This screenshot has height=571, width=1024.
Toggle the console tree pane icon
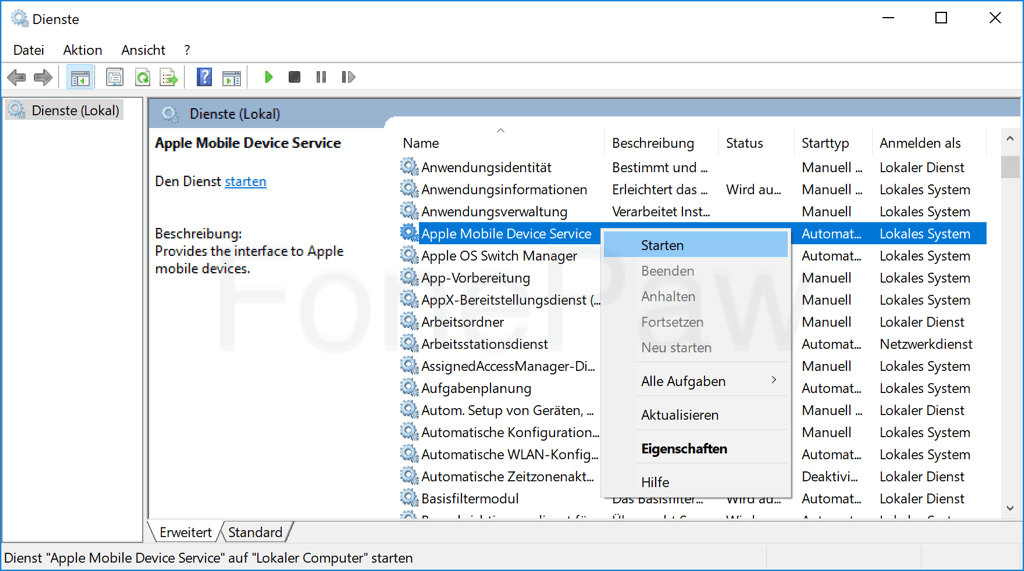[80, 78]
